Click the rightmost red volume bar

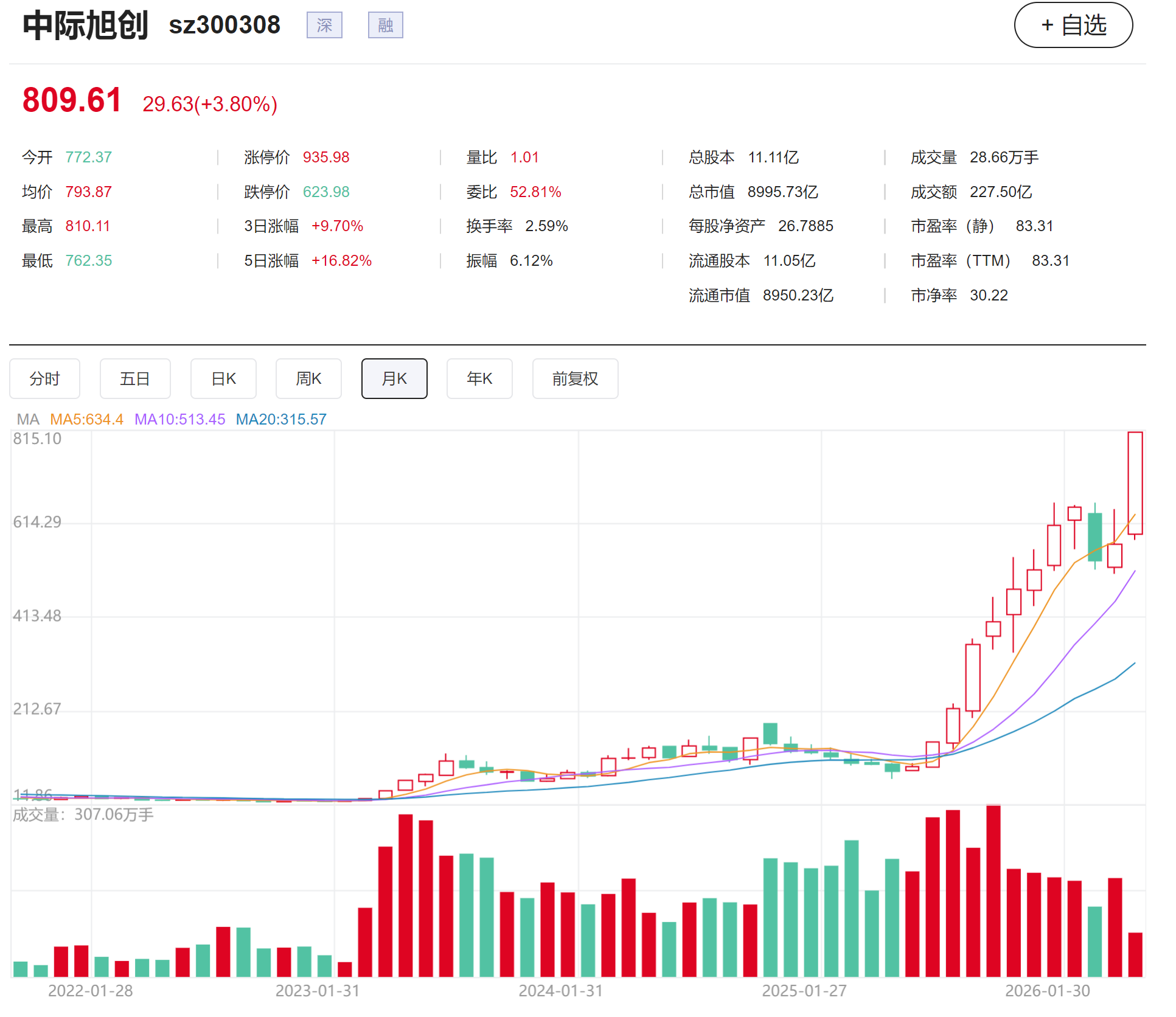click(x=1135, y=954)
